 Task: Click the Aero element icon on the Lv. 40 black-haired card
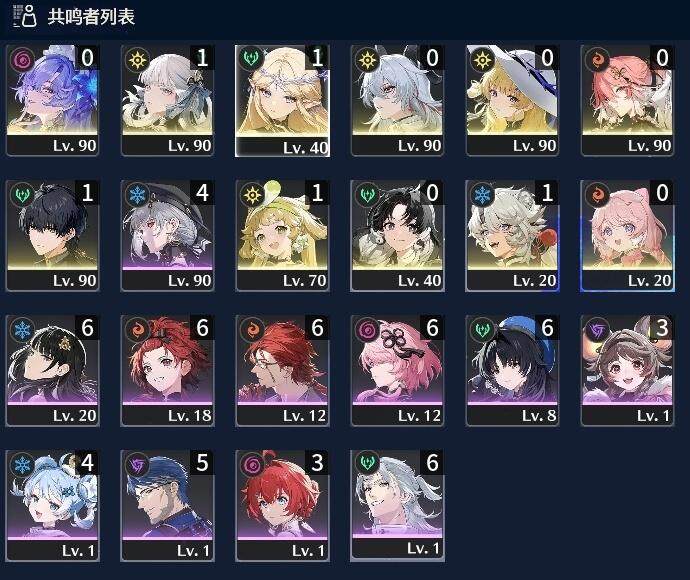[x=367, y=195]
